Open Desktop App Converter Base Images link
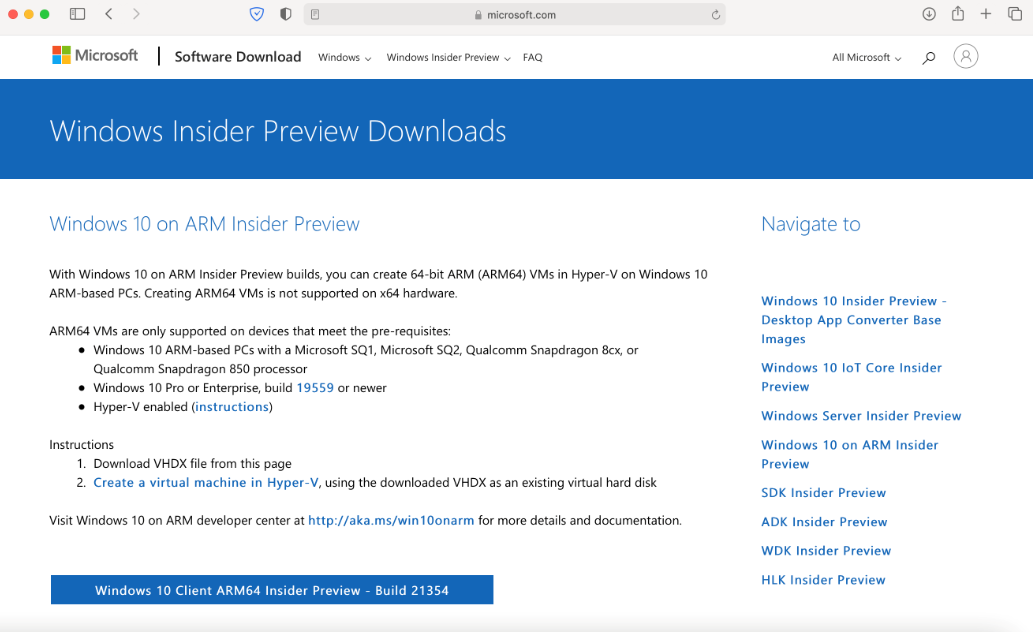 click(854, 320)
